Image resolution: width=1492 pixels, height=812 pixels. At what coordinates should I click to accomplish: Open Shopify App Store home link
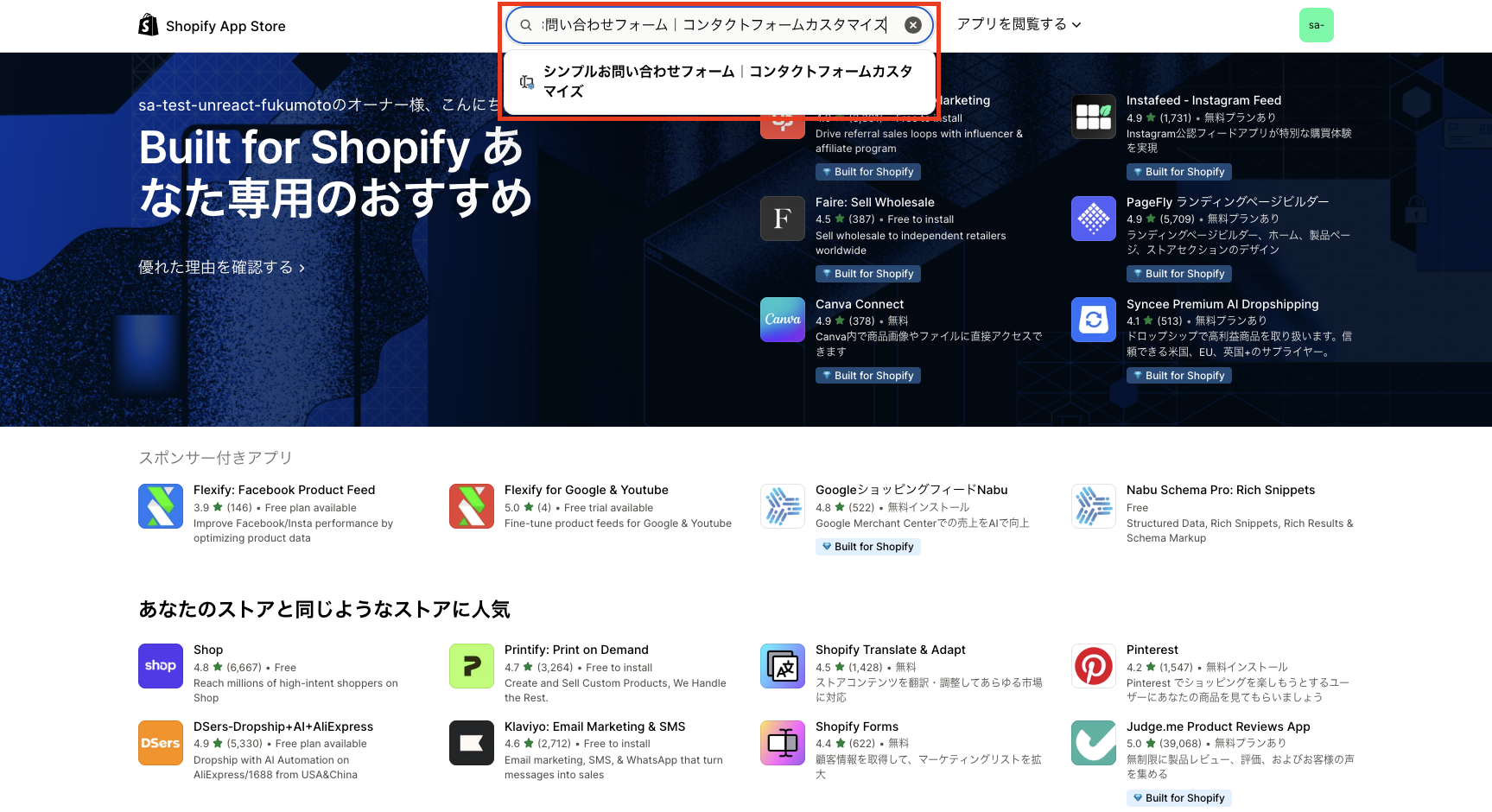tap(212, 26)
